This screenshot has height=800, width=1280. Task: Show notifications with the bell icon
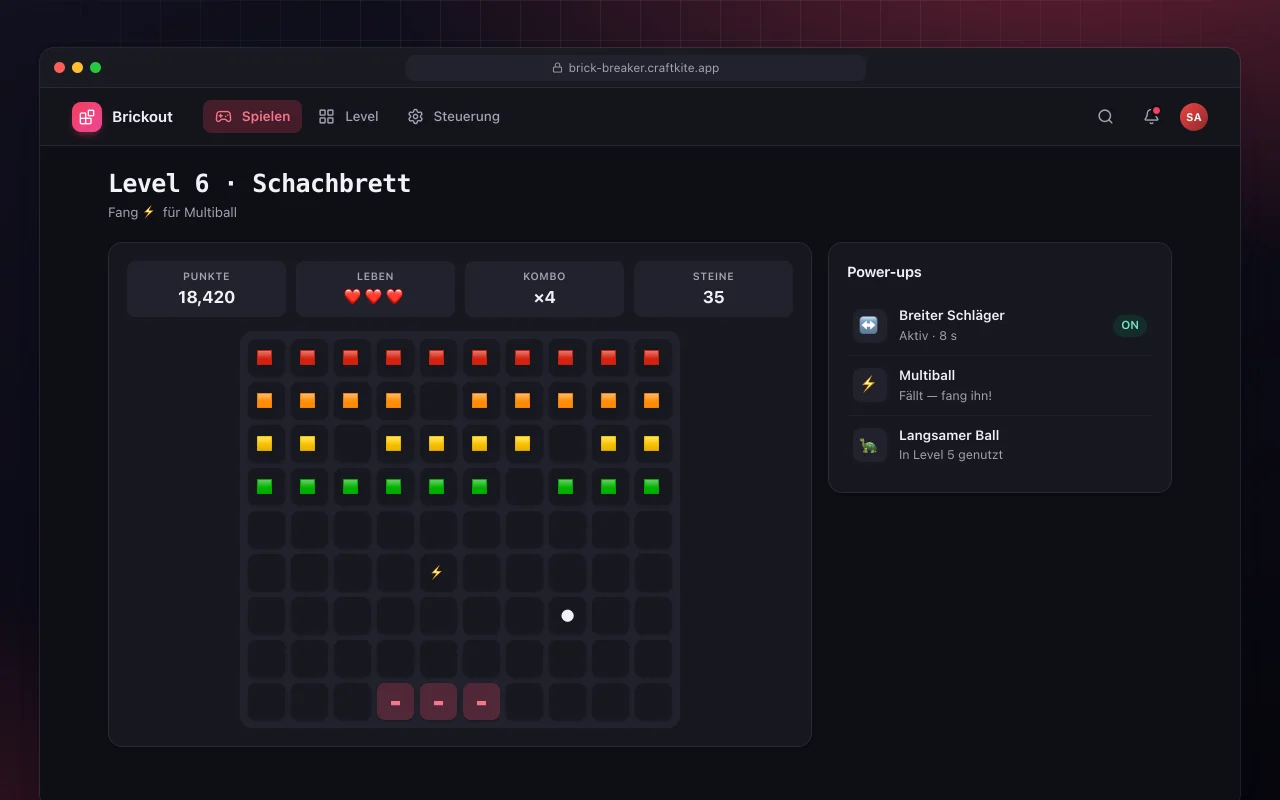coord(1151,117)
